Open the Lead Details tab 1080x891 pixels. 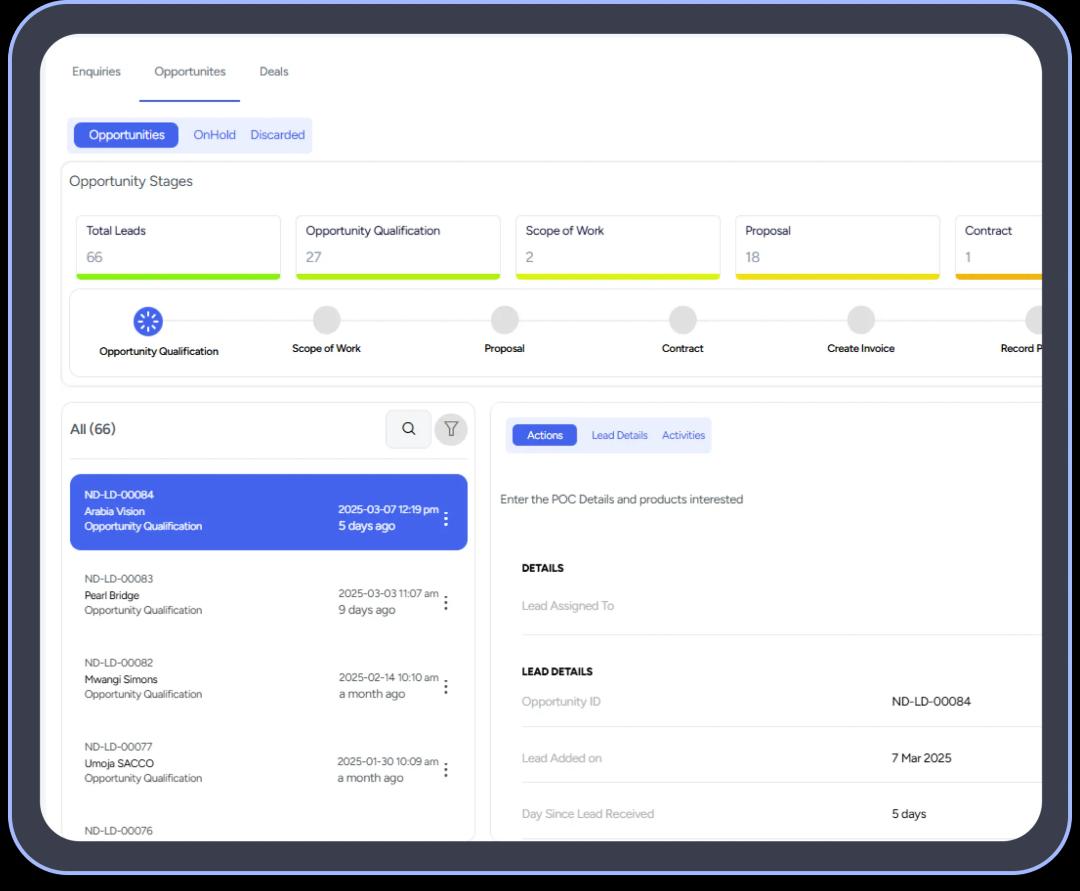click(x=619, y=435)
